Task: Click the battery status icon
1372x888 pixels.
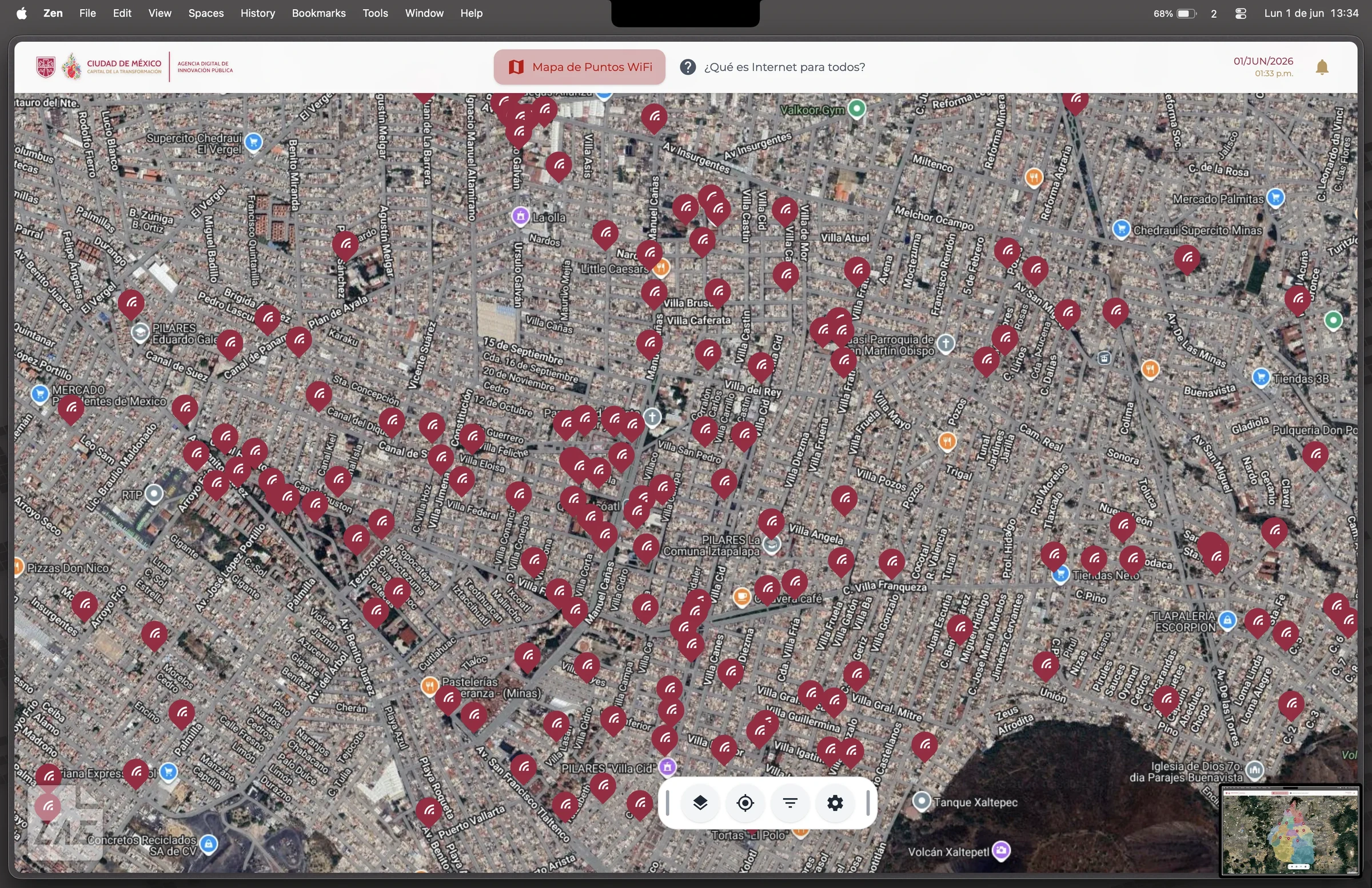Action: (1186, 13)
